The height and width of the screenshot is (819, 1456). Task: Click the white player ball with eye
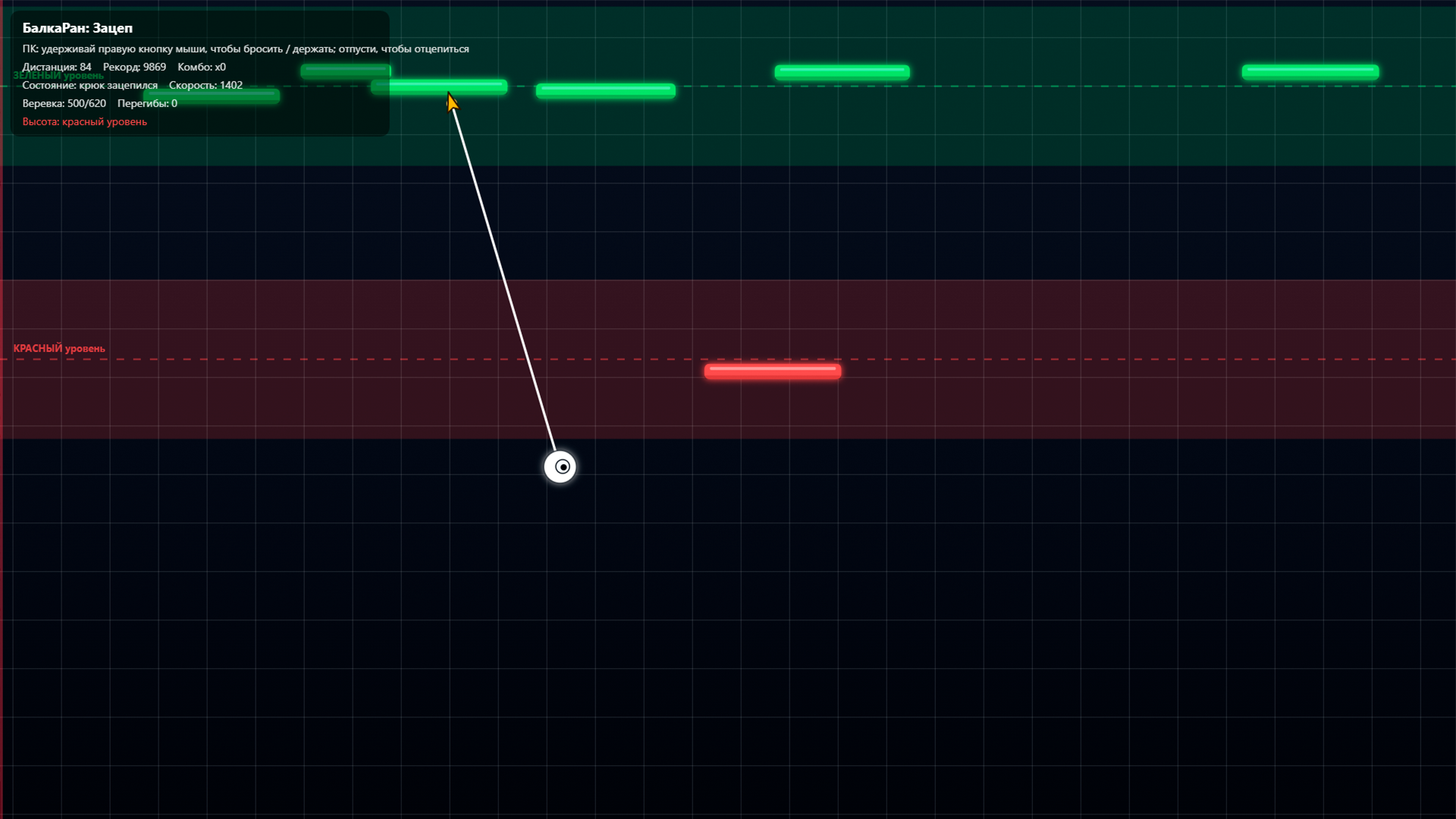(560, 466)
